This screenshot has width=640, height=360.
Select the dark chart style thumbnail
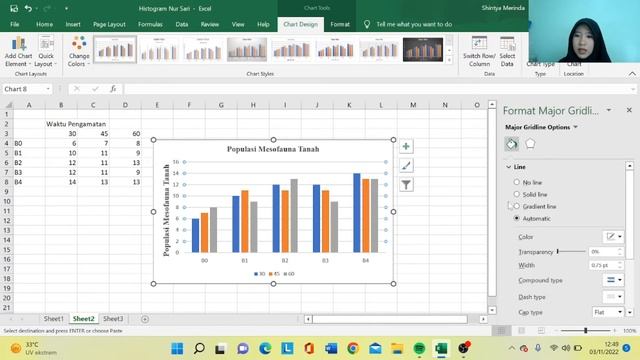[x=423, y=50]
